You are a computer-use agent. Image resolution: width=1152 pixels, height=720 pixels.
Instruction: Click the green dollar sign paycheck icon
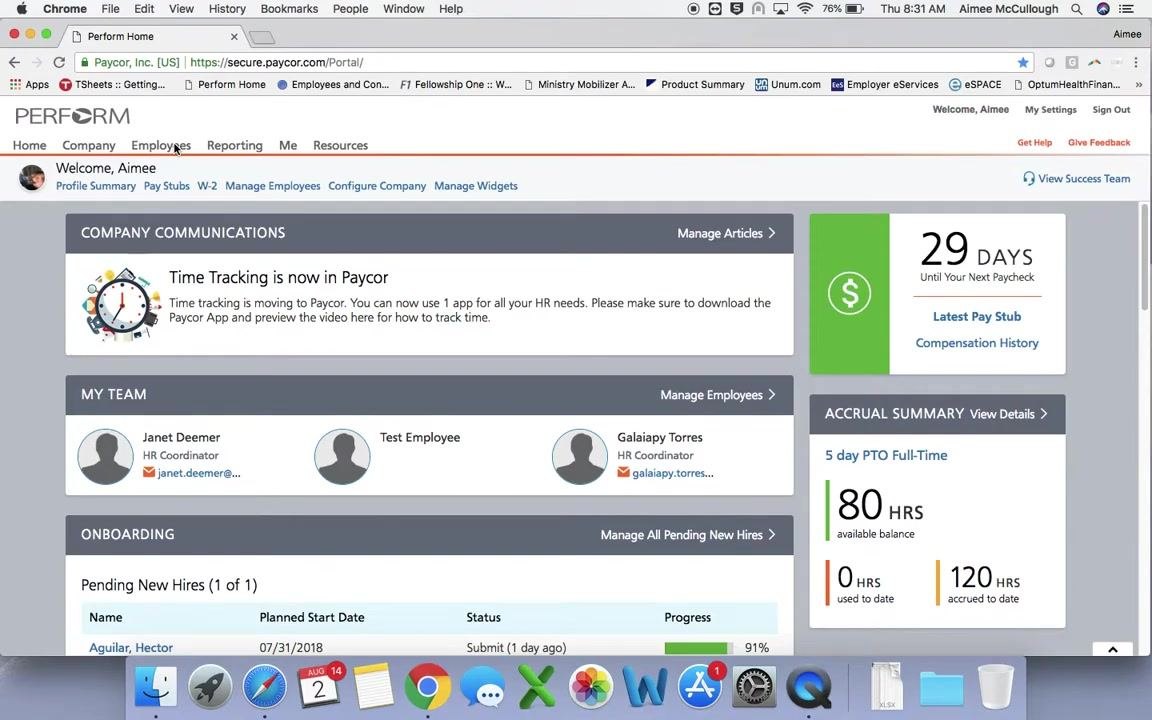tap(849, 293)
